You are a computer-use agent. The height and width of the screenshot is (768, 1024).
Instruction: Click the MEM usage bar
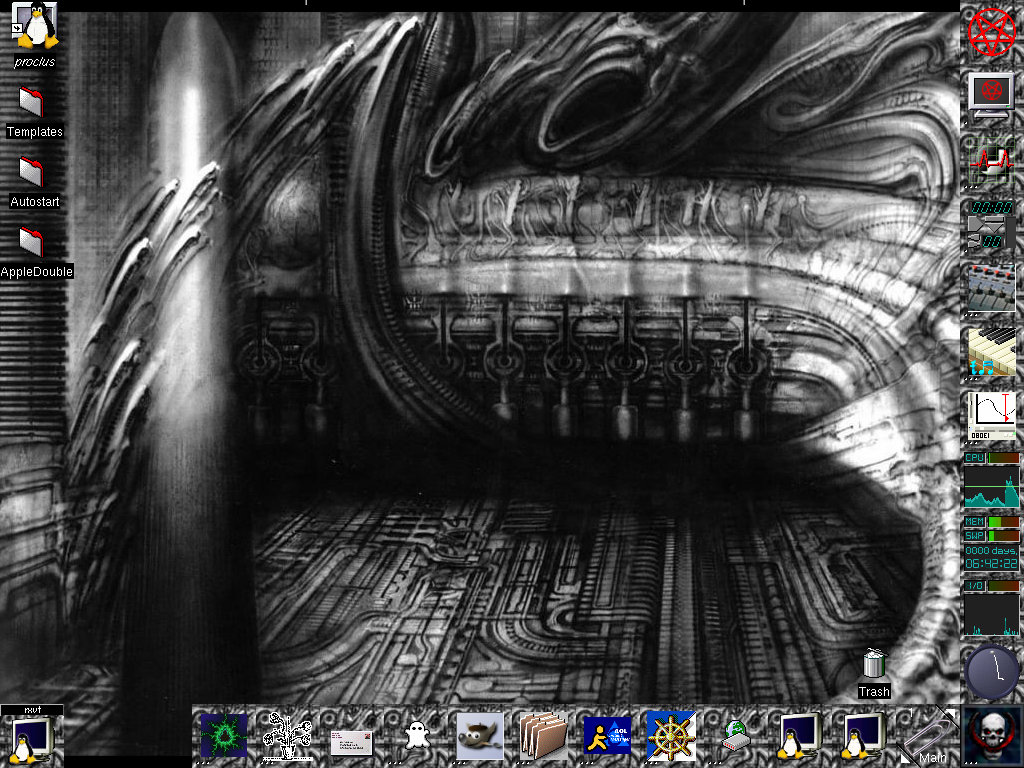coord(1003,522)
